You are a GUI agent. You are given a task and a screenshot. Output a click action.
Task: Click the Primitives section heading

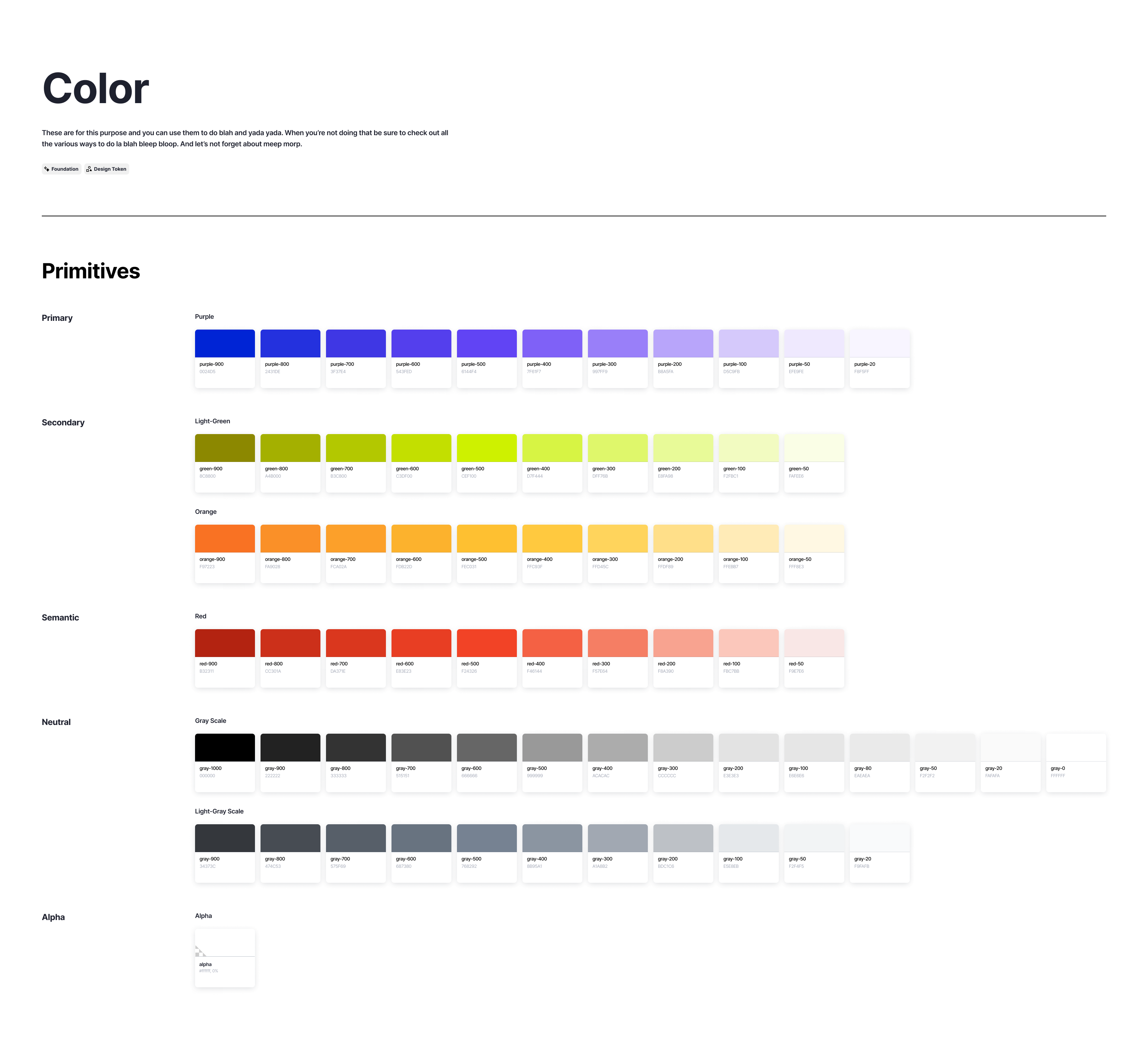[91, 271]
